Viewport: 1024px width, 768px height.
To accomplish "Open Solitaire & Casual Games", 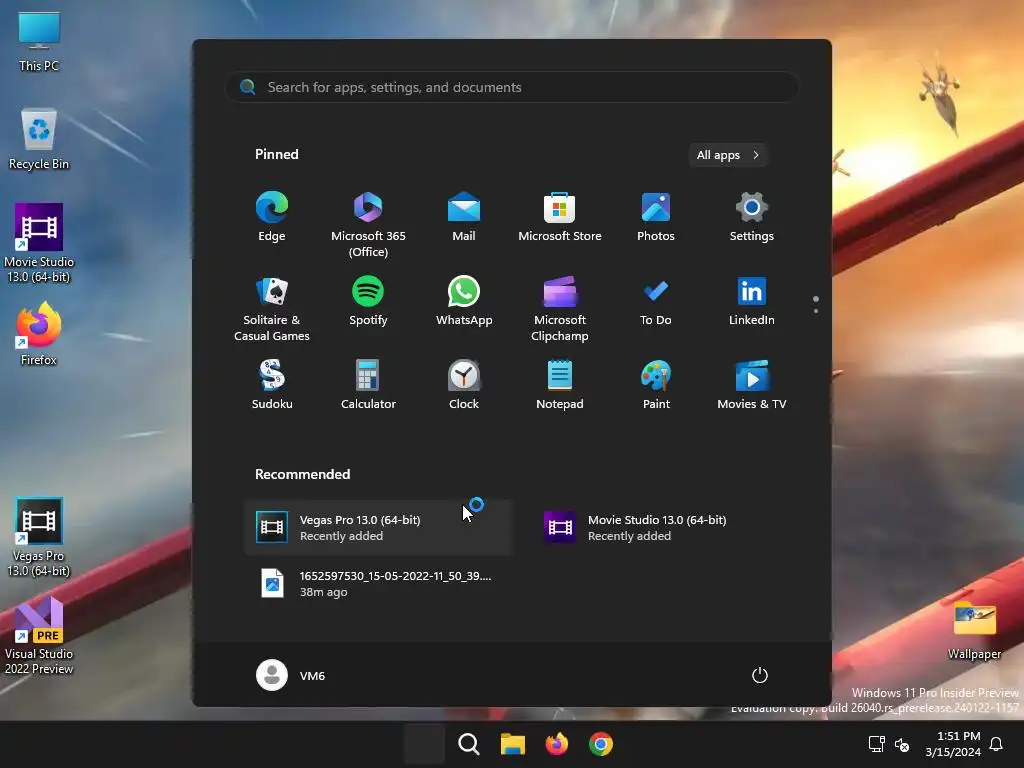I will click(x=272, y=308).
